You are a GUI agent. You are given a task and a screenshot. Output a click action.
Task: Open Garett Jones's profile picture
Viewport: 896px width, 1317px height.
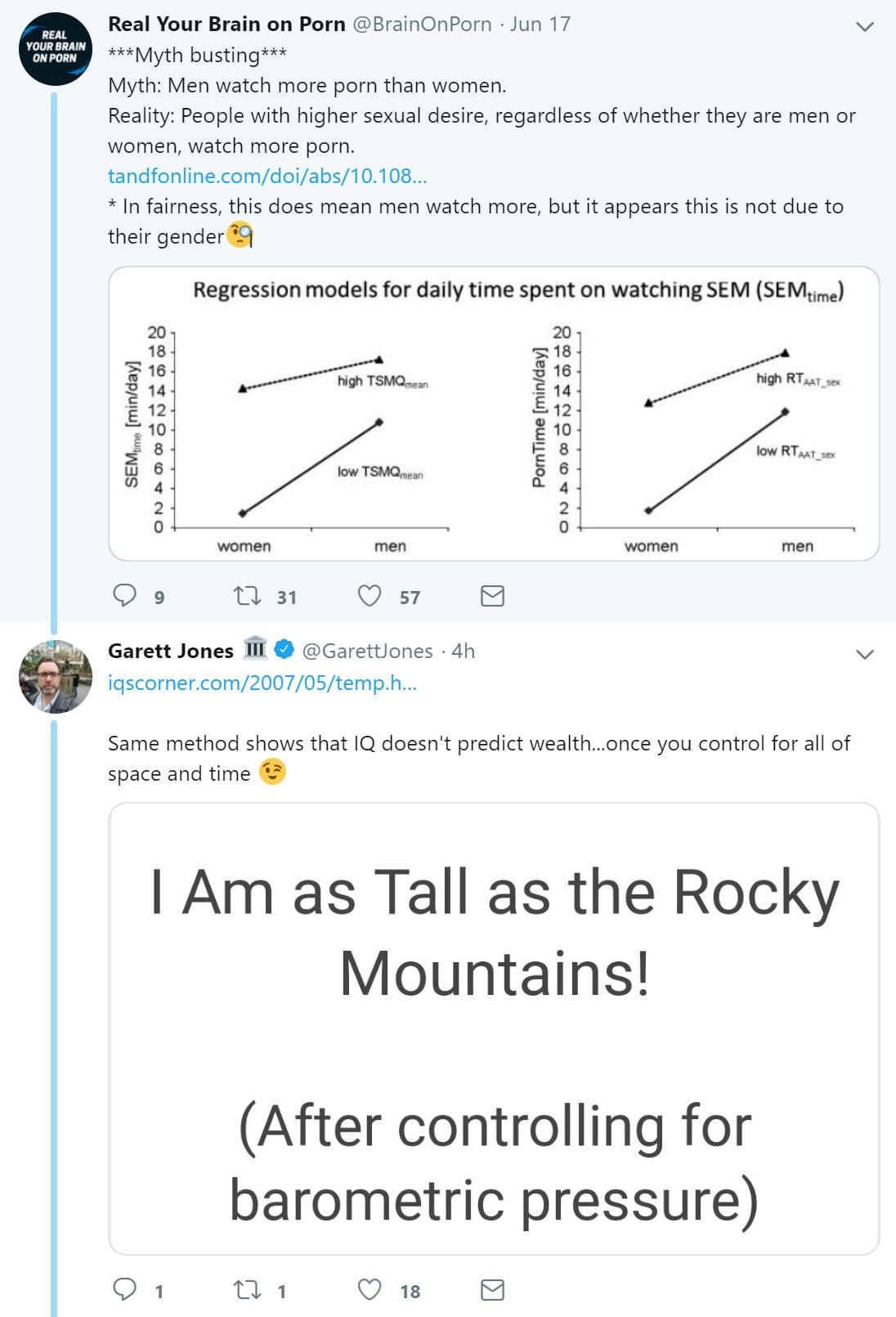coord(56,676)
